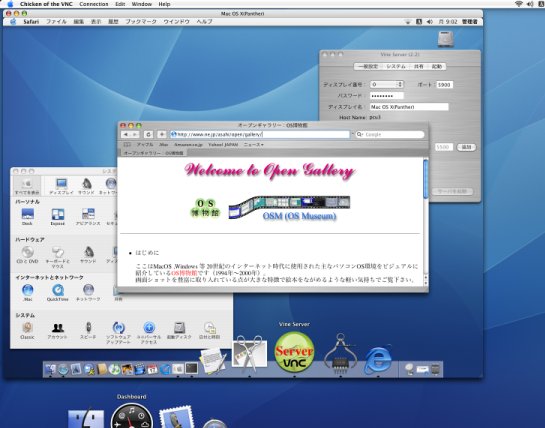The height and width of the screenshot is (428, 545).
Task: Click the large Finder icon in local dock
Action: tap(86, 418)
